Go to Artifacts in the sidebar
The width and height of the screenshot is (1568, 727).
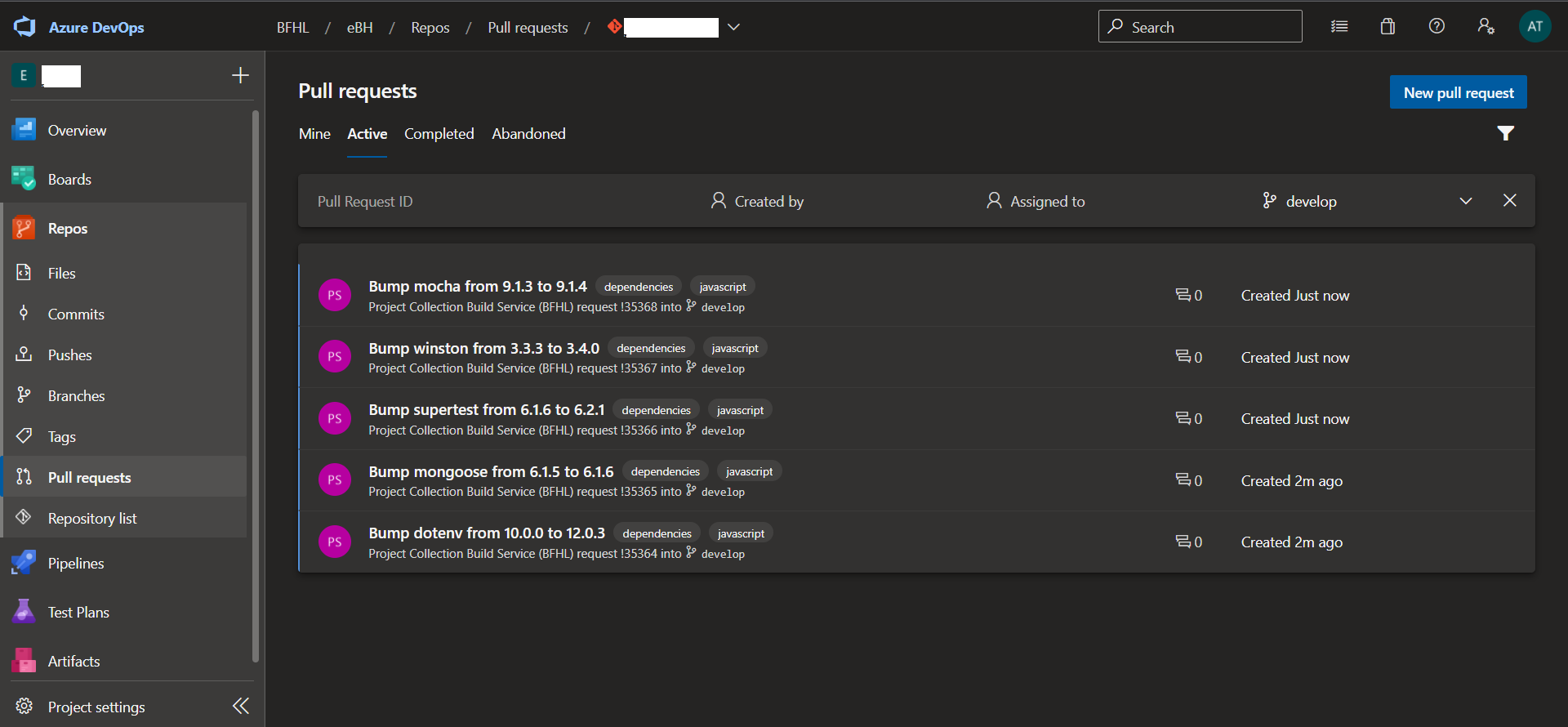point(73,662)
